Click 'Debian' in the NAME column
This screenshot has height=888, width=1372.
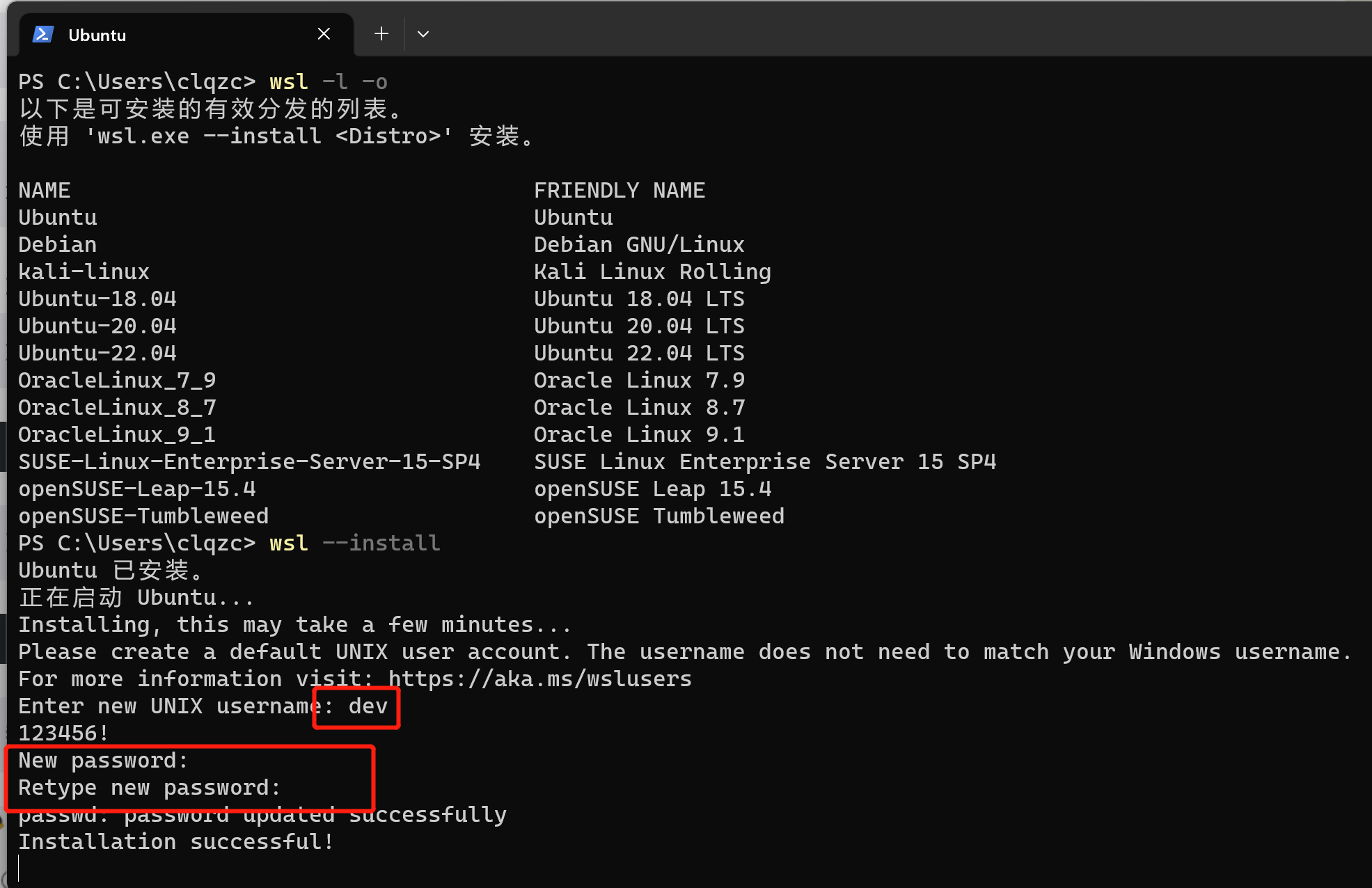58,244
